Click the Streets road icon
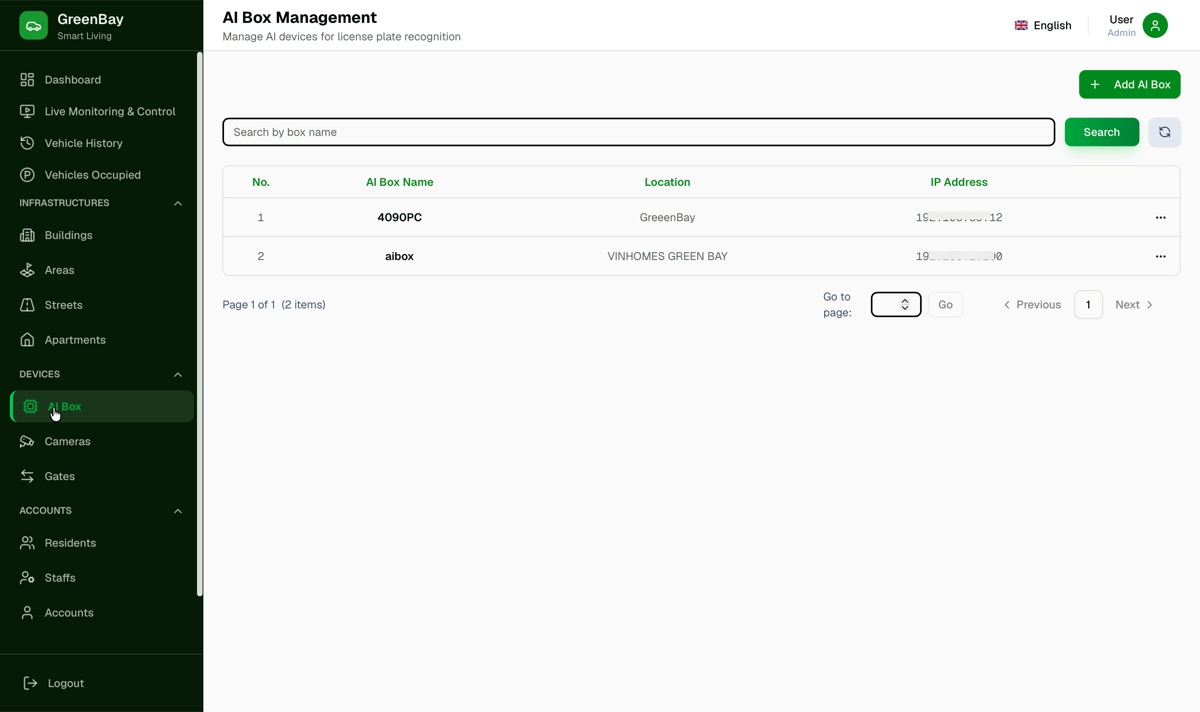This screenshot has height=712, width=1200. [x=27, y=305]
